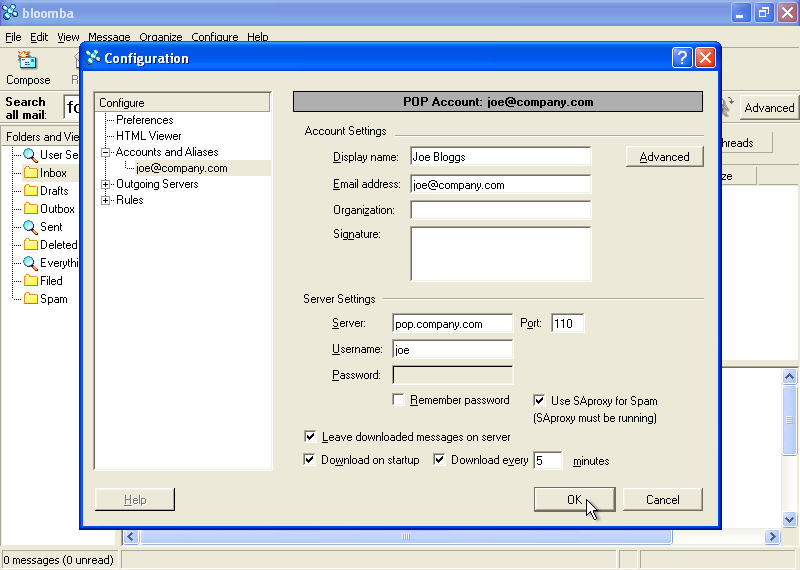The width and height of the screenshot is (800, 570).
Task: Select Outgoing Servers tree label
Action: pyautogui.click(x=157, y=184)
